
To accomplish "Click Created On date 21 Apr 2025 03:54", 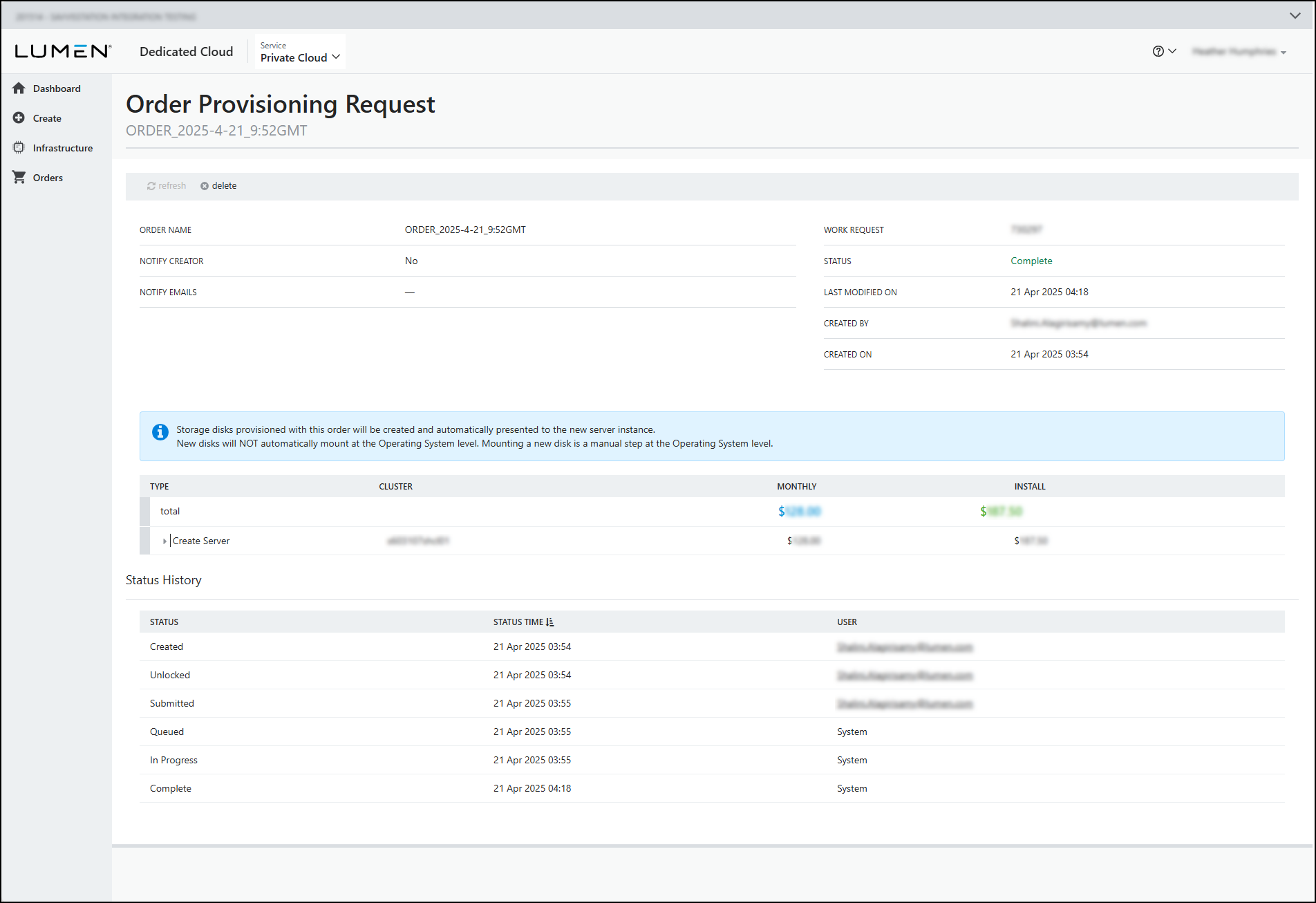I will (1049, 354).
